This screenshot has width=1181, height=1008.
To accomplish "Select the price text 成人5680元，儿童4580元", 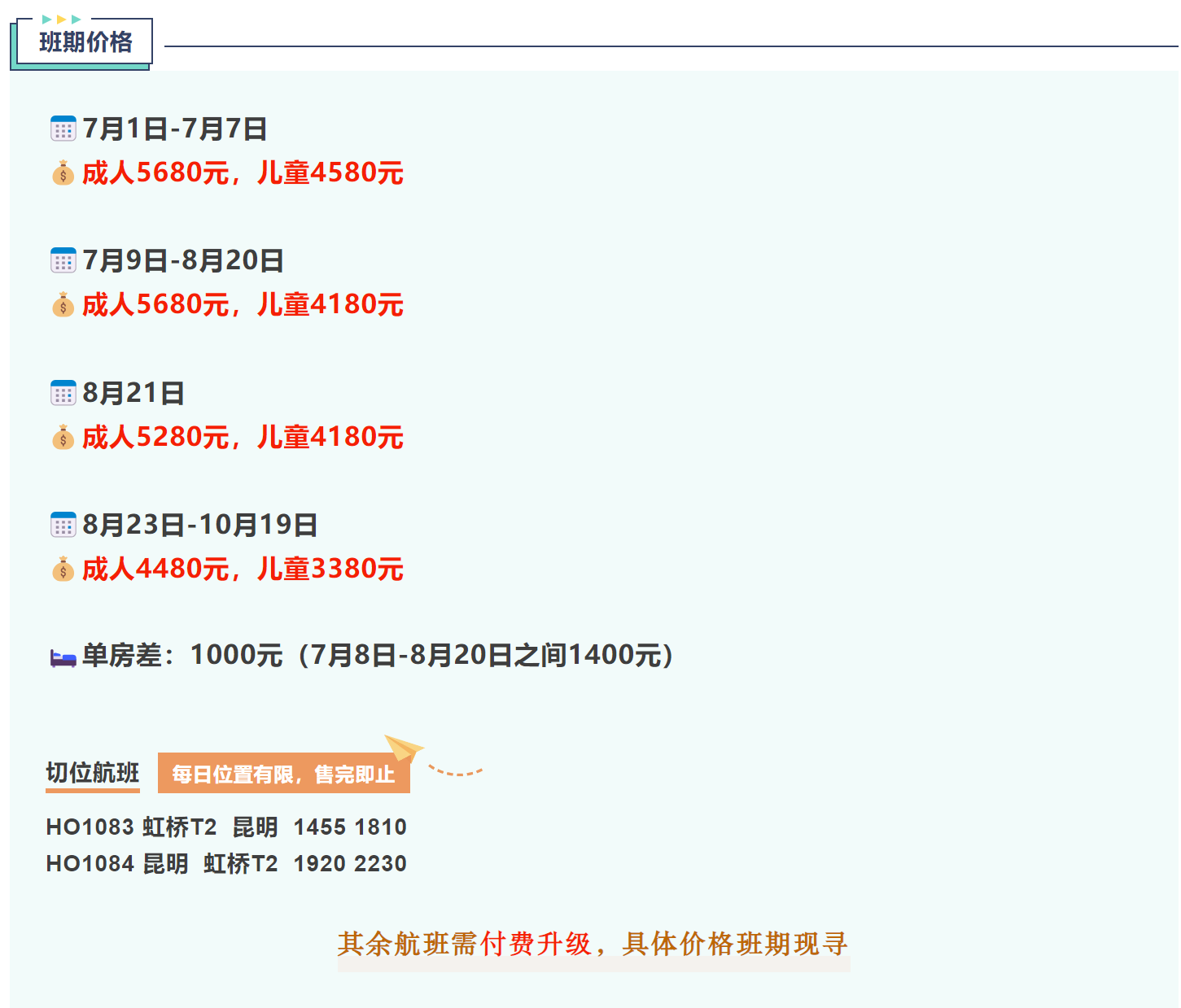I will pyautogui.click(x=243, y=173).
